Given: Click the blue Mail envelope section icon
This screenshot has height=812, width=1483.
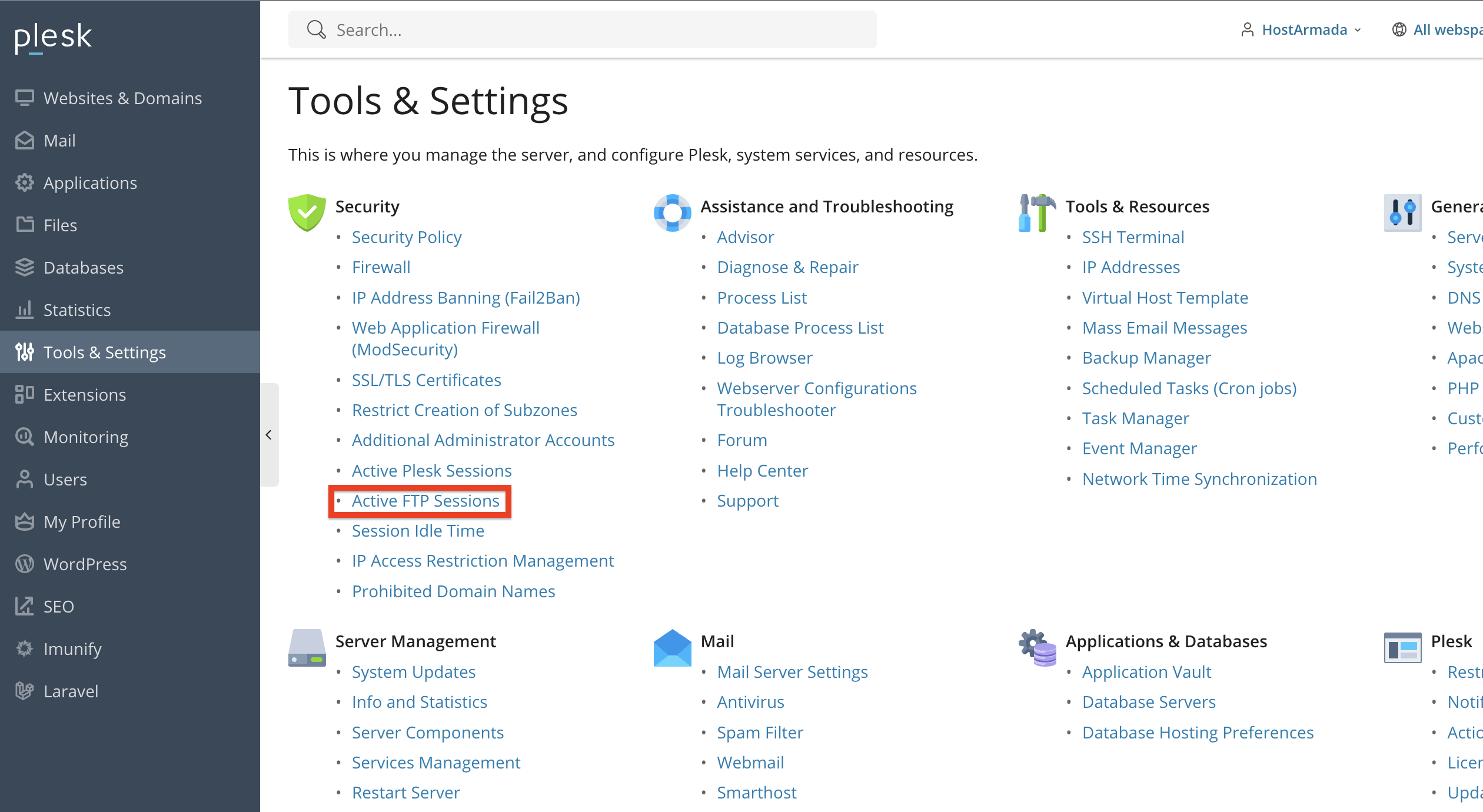Looking at the screenshot, I should 672,647.
